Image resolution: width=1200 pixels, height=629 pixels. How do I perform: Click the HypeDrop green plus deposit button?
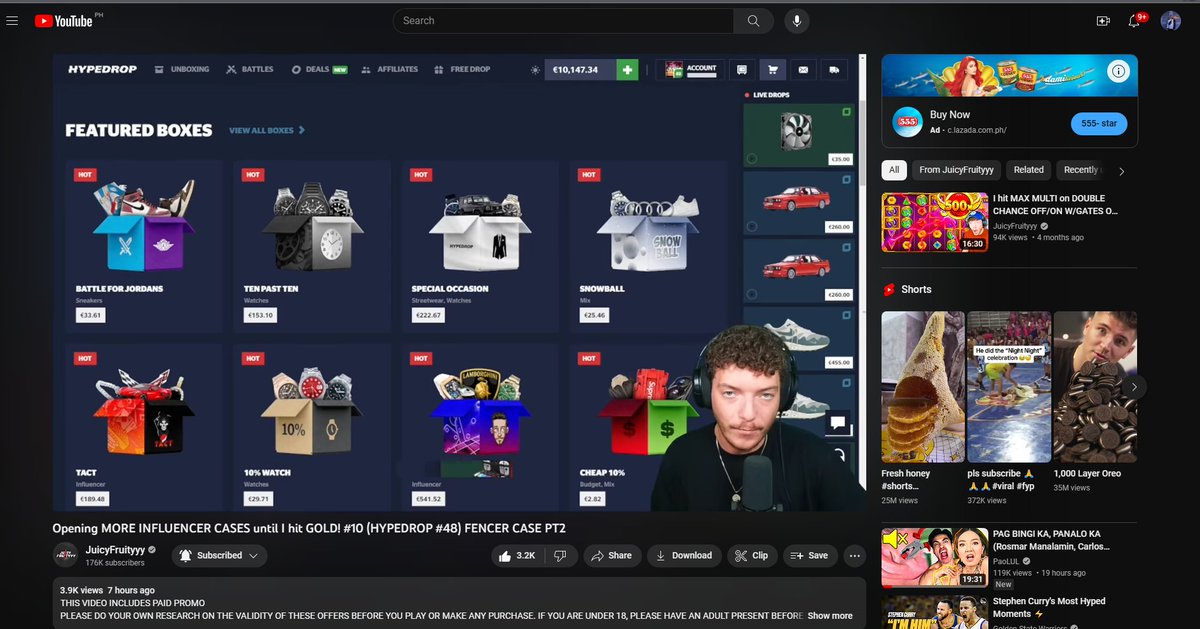coord(627,70)
